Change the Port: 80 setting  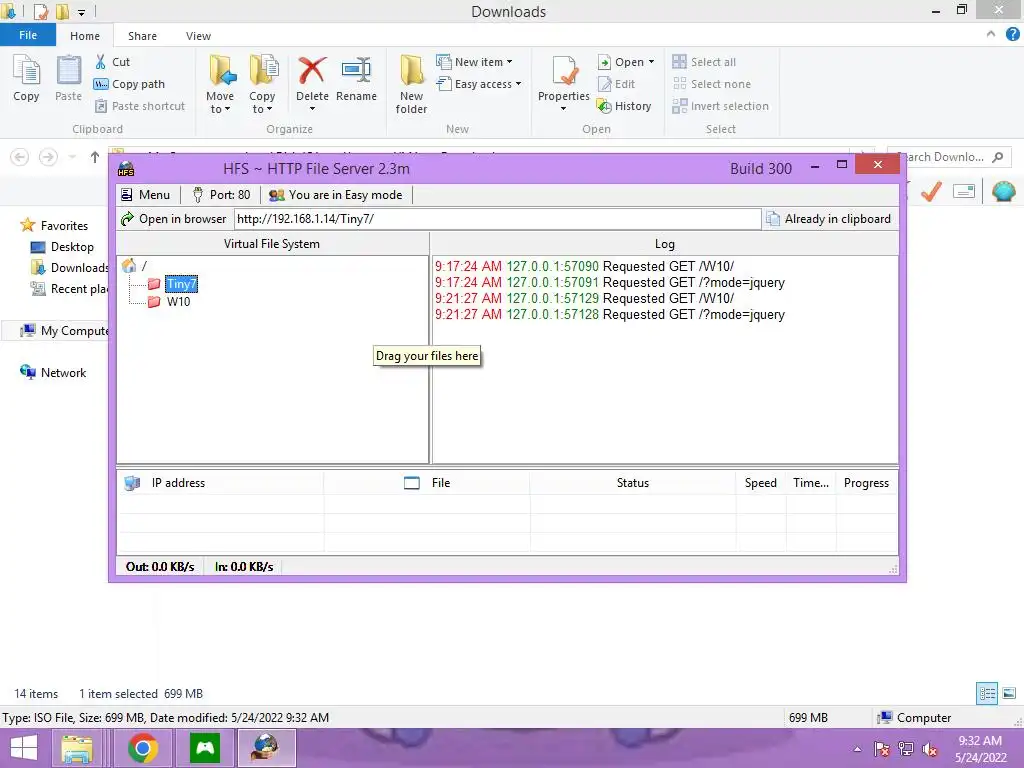[x=221, y=195]
